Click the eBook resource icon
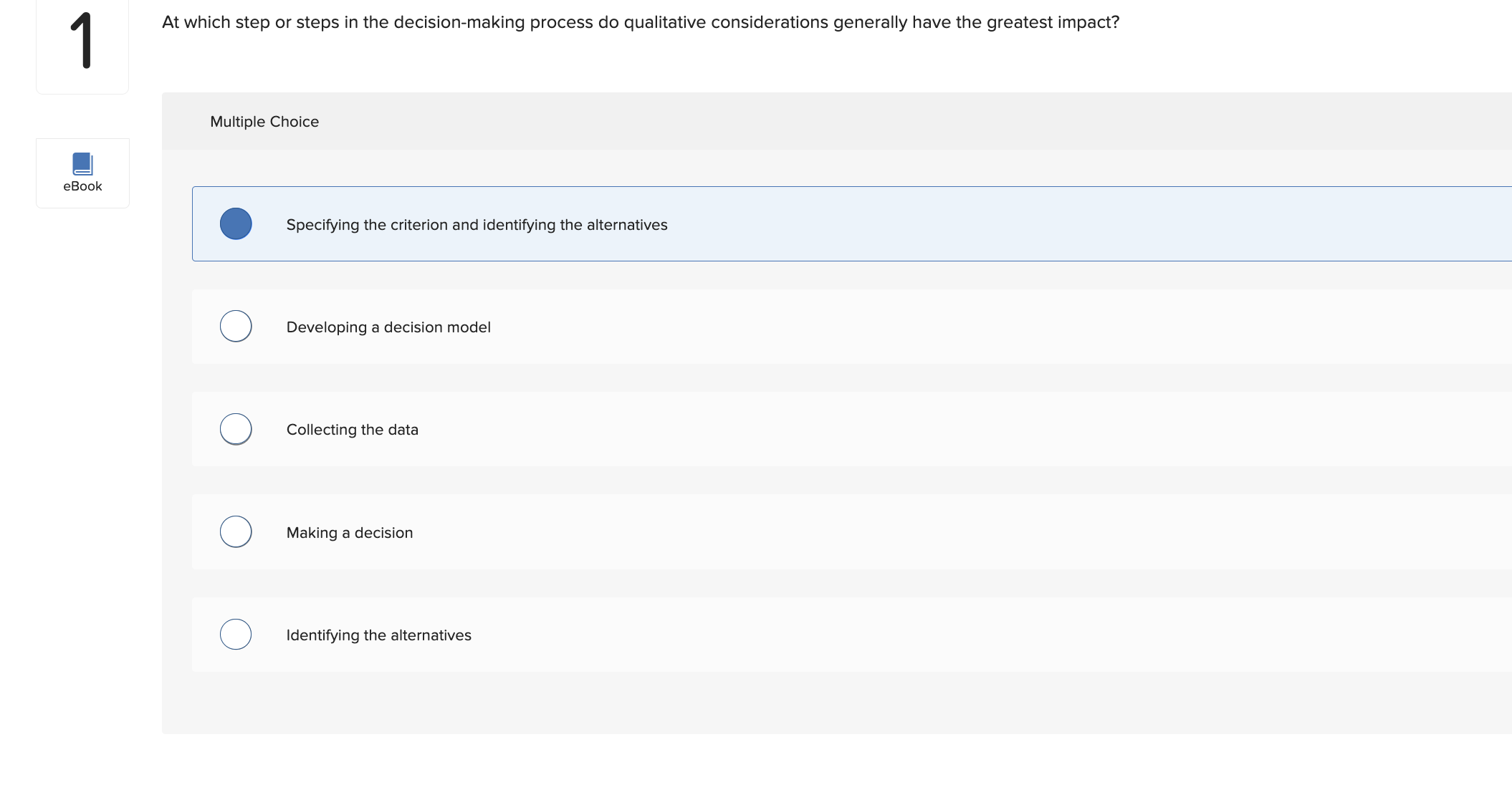Viewport: 1512px width, 785px height. pos(82,163)
